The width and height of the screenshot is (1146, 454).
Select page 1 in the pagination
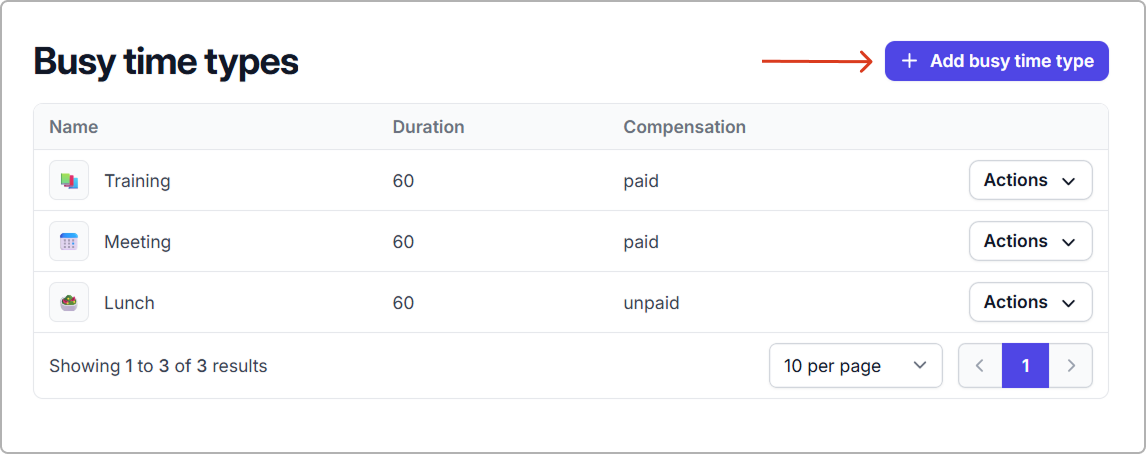tap(1025, 366)
